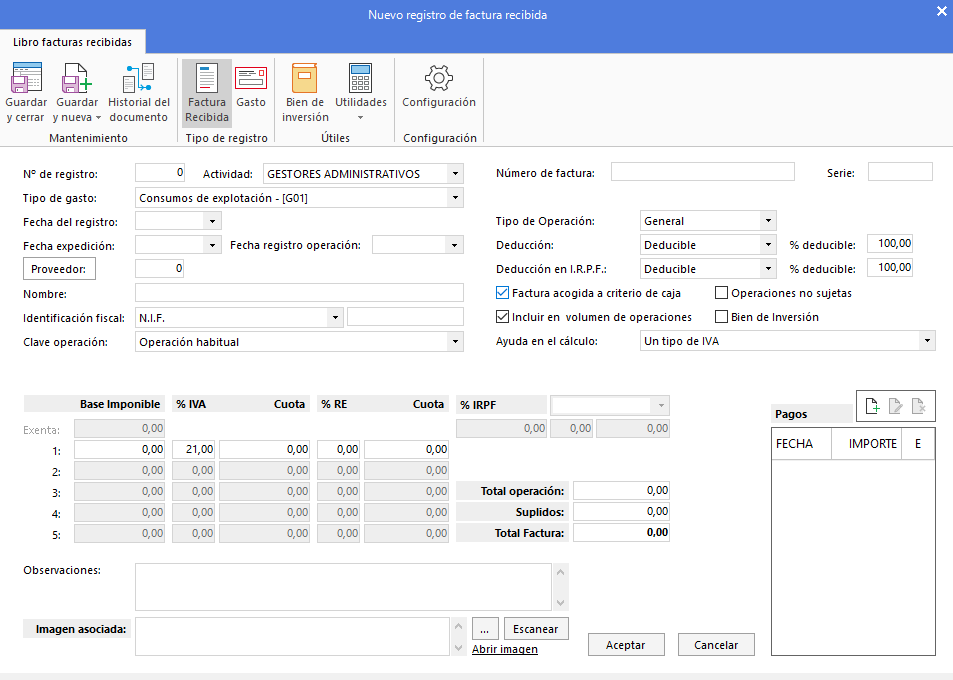Viewport: 953px width, 680px height.
Task: Toggle Incluir en volumen de operaciones
Action: pyautogui.click(x=503, y=317)
